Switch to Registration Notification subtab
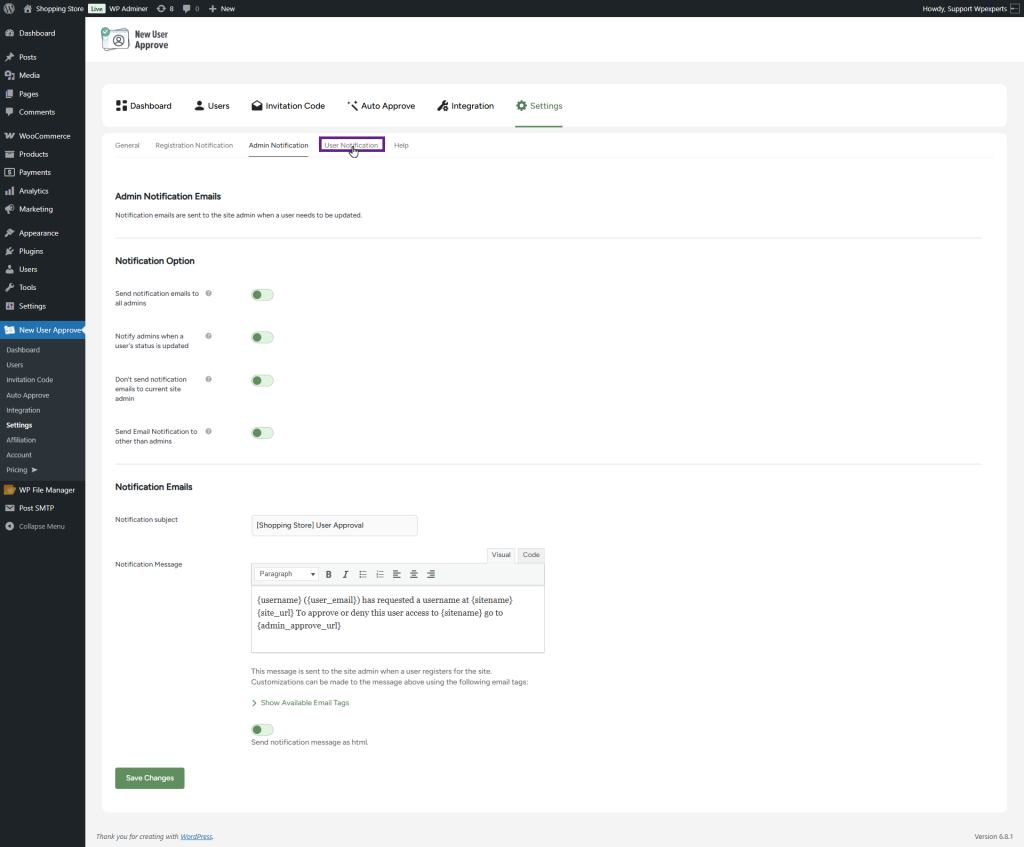This screenshot has width=1024, height=847. point(194,146)
